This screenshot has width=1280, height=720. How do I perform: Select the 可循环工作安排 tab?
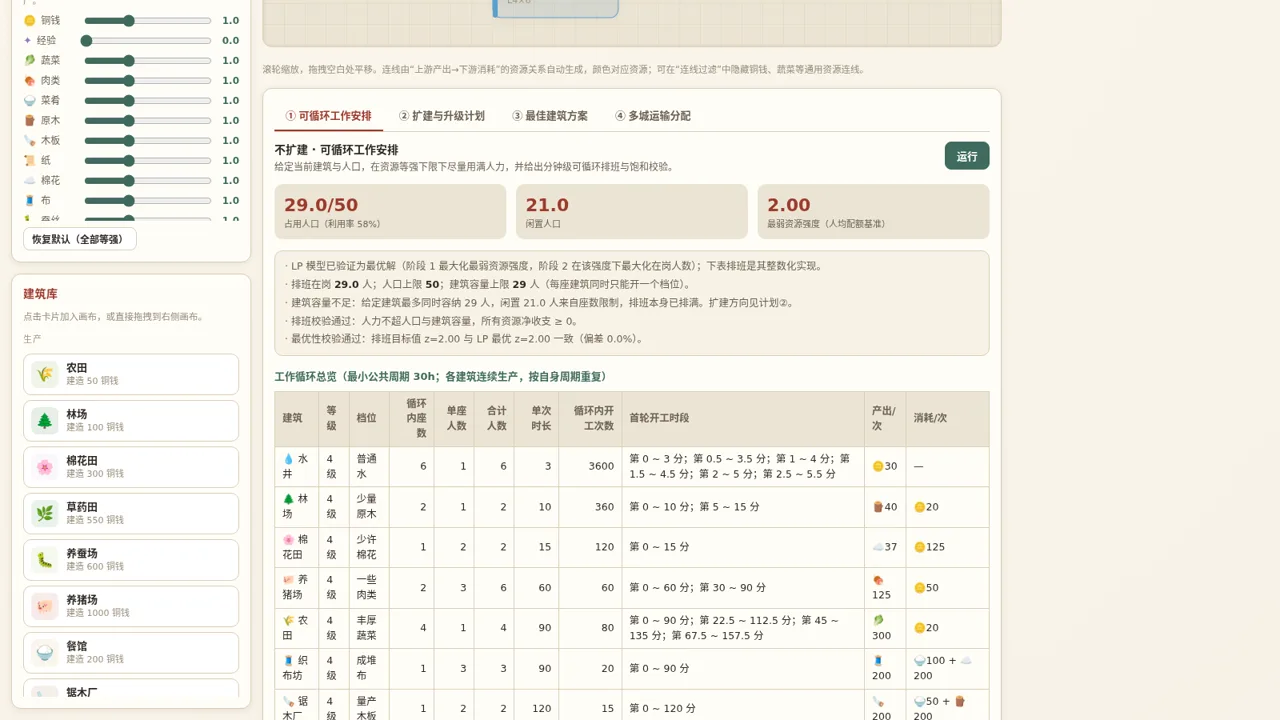point(329,116)
